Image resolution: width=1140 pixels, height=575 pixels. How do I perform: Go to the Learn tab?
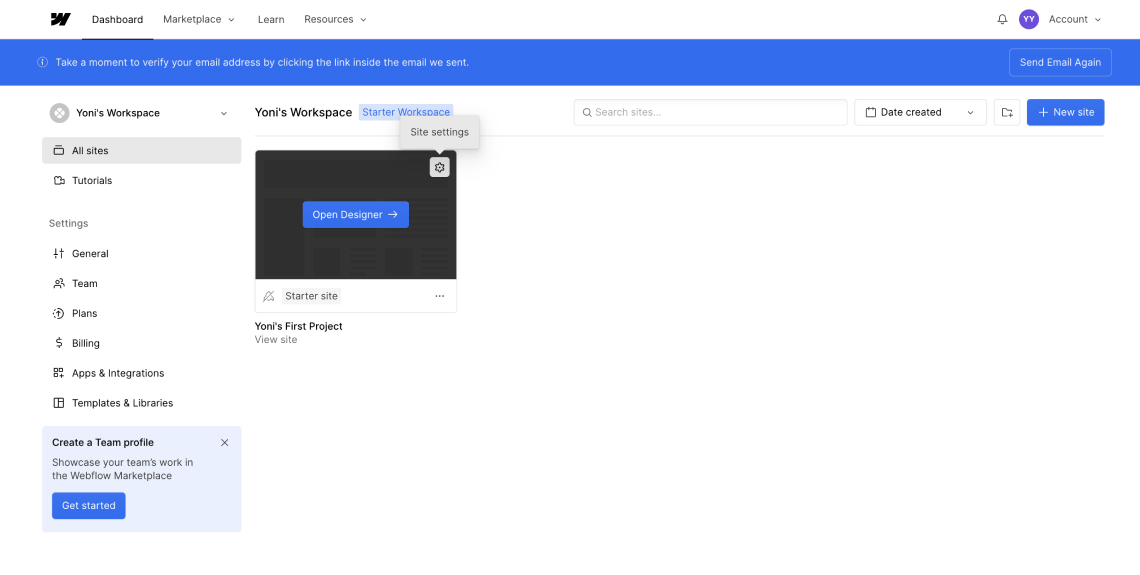(x=270, y=19)
